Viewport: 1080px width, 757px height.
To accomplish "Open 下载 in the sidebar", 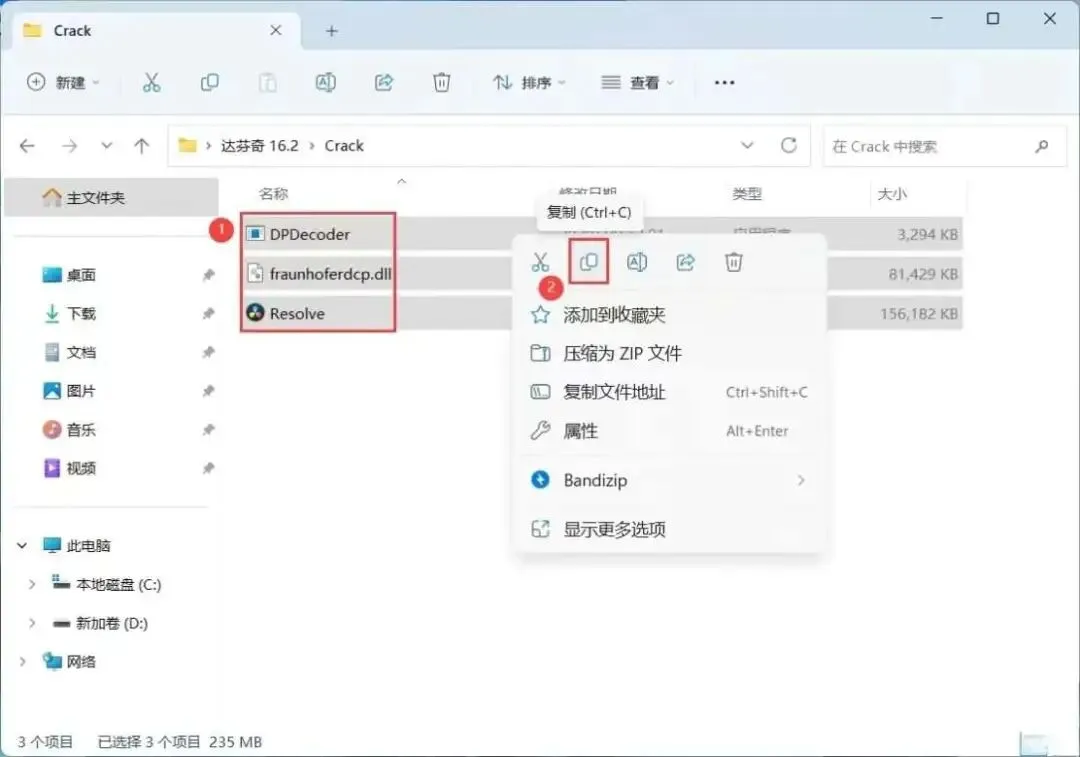I will 81,314.
